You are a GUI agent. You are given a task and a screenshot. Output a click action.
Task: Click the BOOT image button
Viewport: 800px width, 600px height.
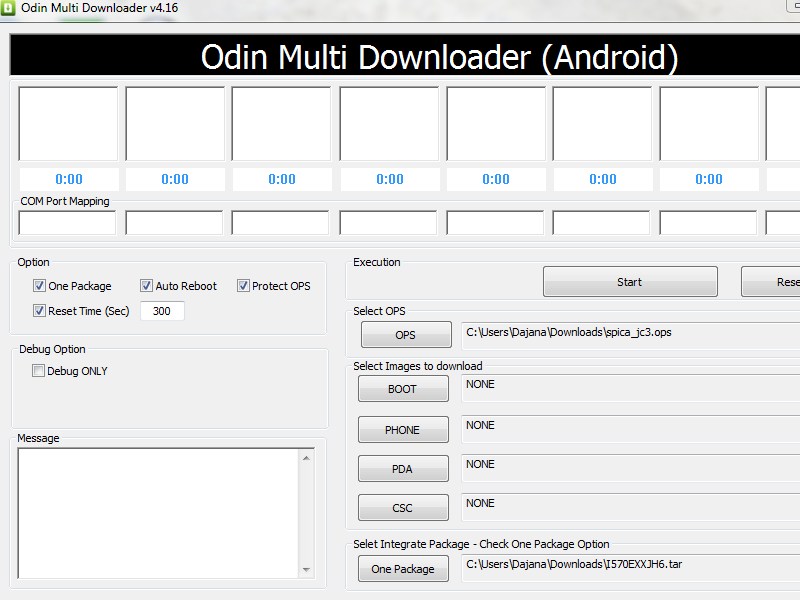pyautogui.click(x=403, y=389)
